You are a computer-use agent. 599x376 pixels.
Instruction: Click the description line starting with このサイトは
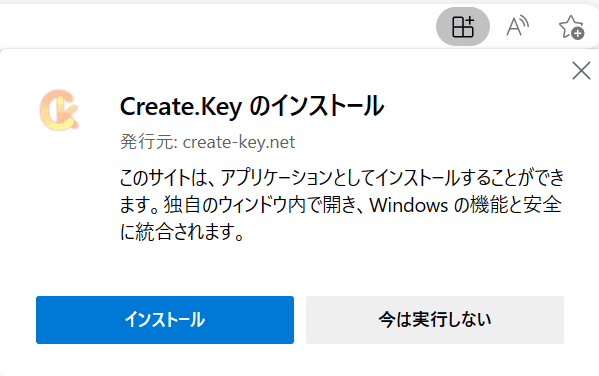[x=342, y=178]
